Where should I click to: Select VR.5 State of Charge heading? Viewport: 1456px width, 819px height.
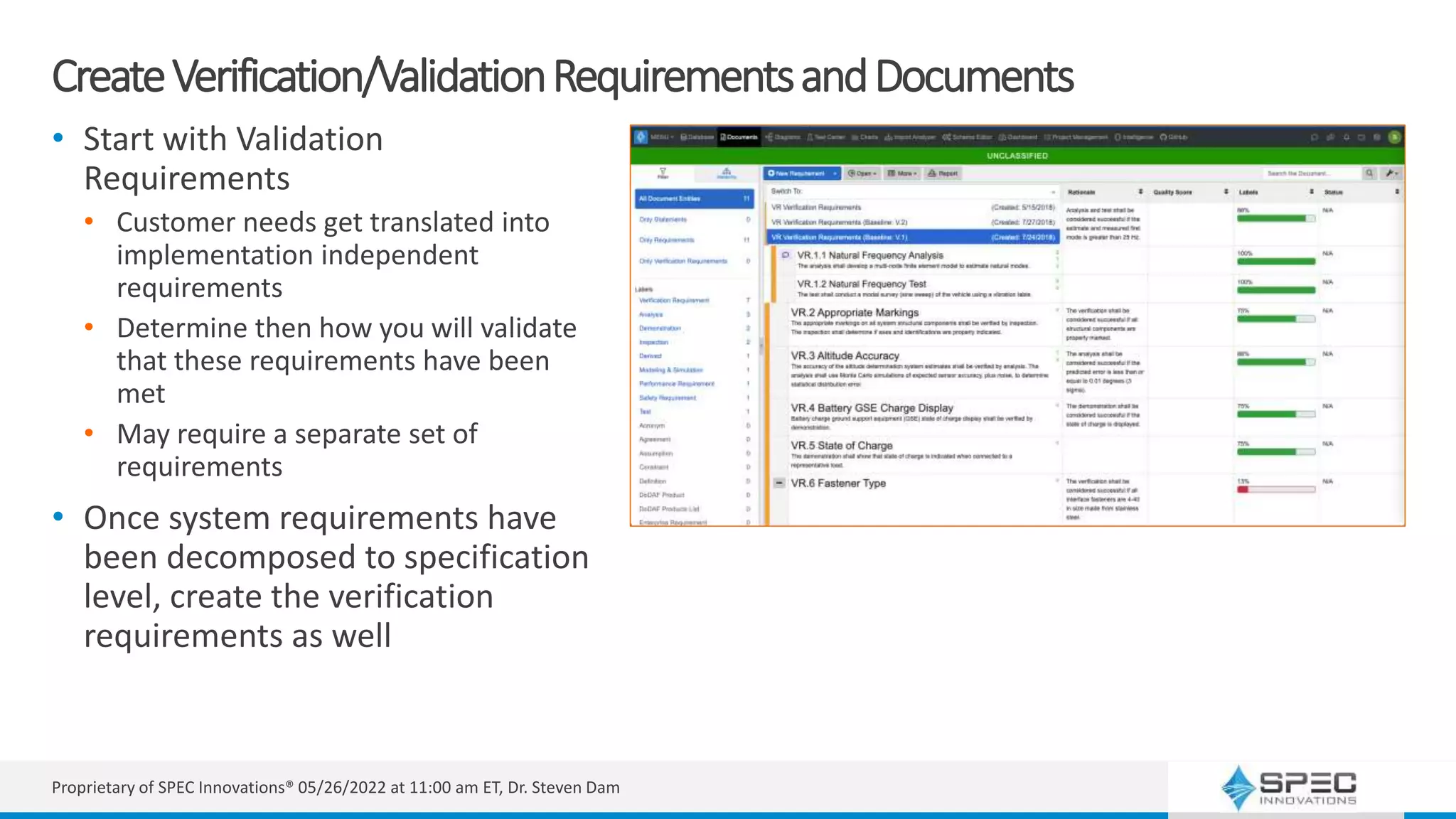tap(841, 446)
